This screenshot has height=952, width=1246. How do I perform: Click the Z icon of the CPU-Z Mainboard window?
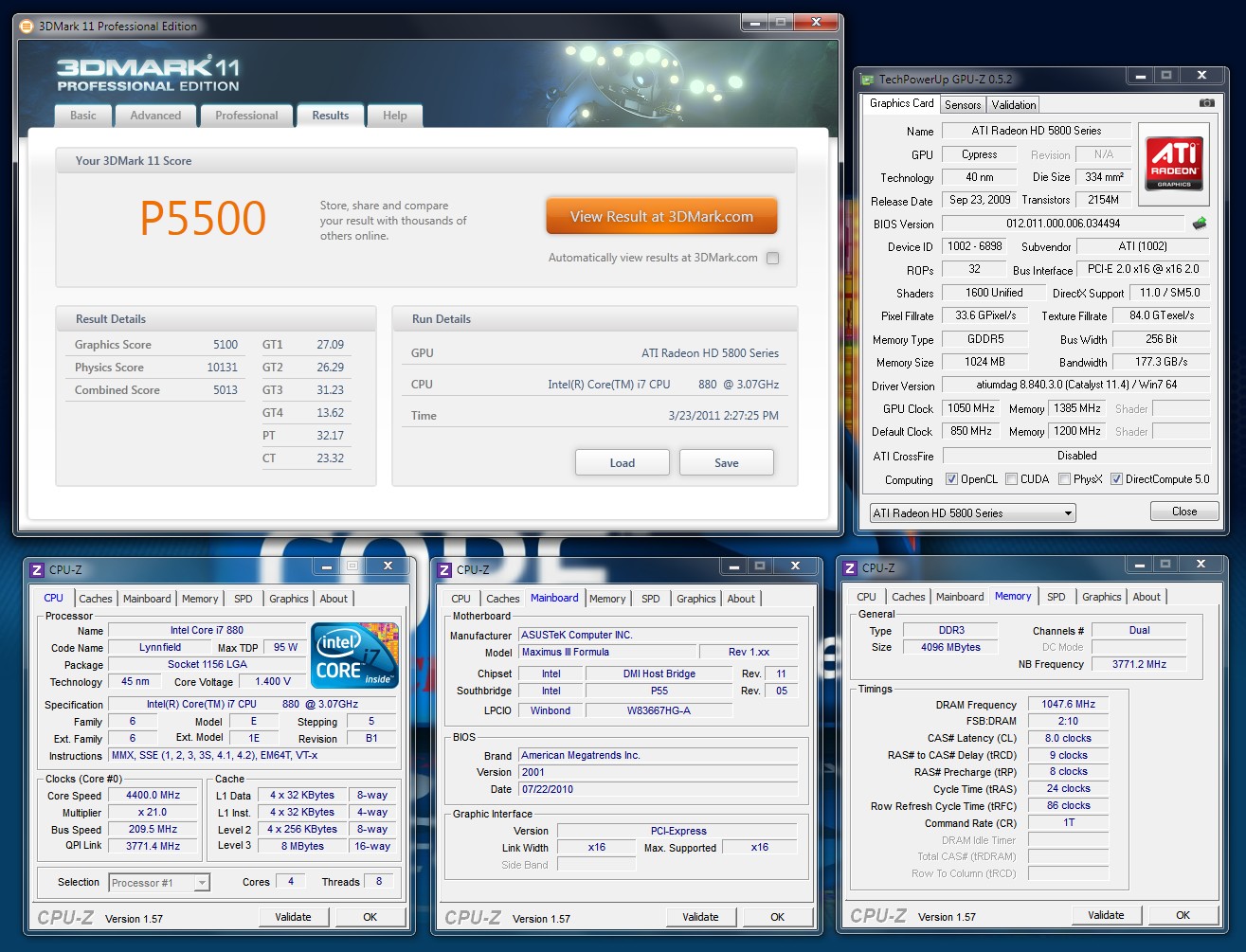click(443, 569)
